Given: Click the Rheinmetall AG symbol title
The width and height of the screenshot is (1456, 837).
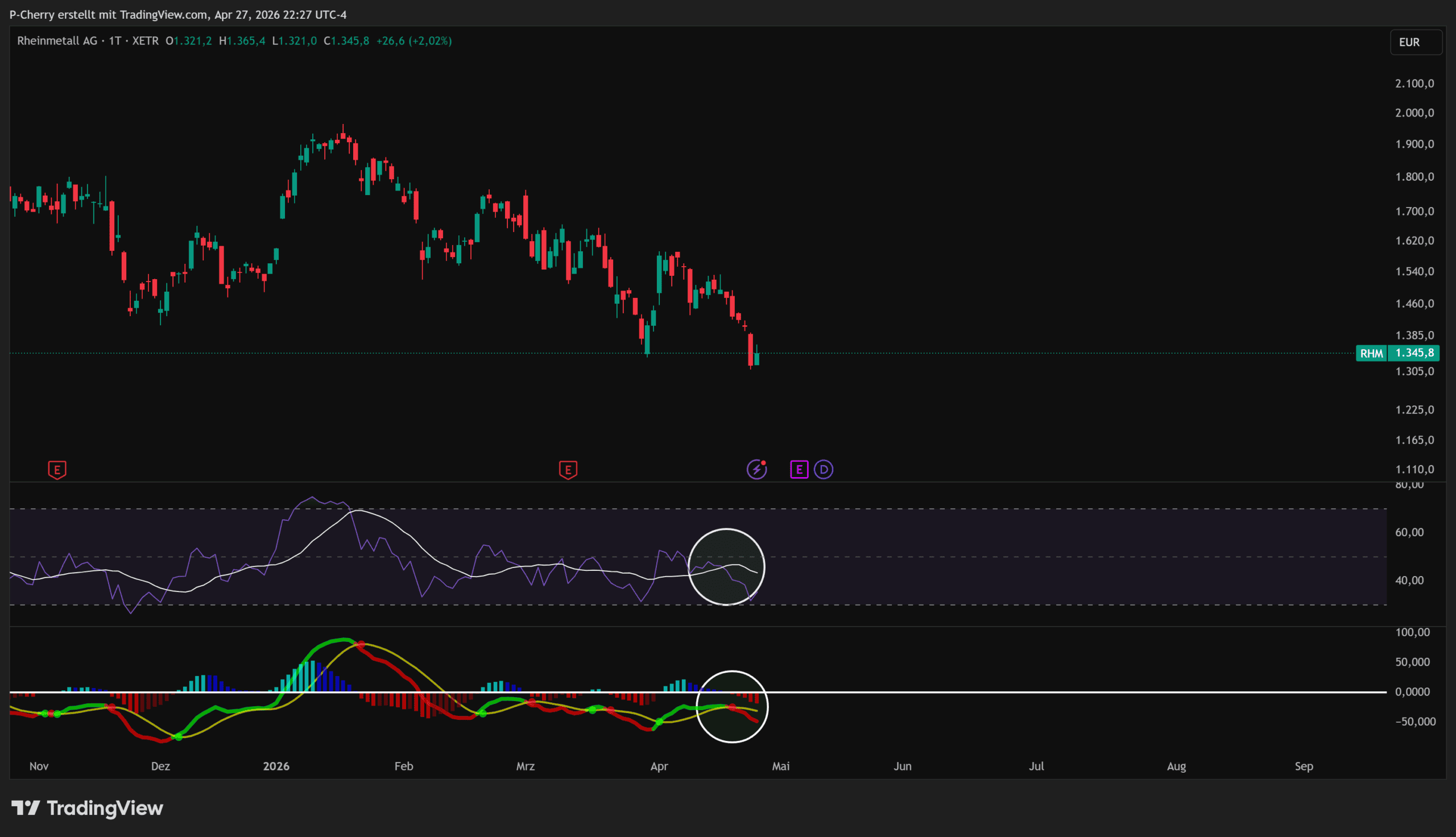Looking at the screenshot, I should point(57,41).
